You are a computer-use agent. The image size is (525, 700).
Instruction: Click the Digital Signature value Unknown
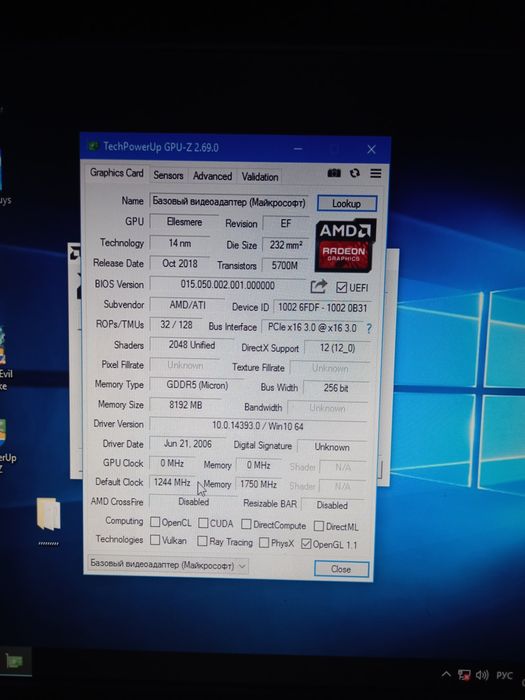[x=332, y=447]
